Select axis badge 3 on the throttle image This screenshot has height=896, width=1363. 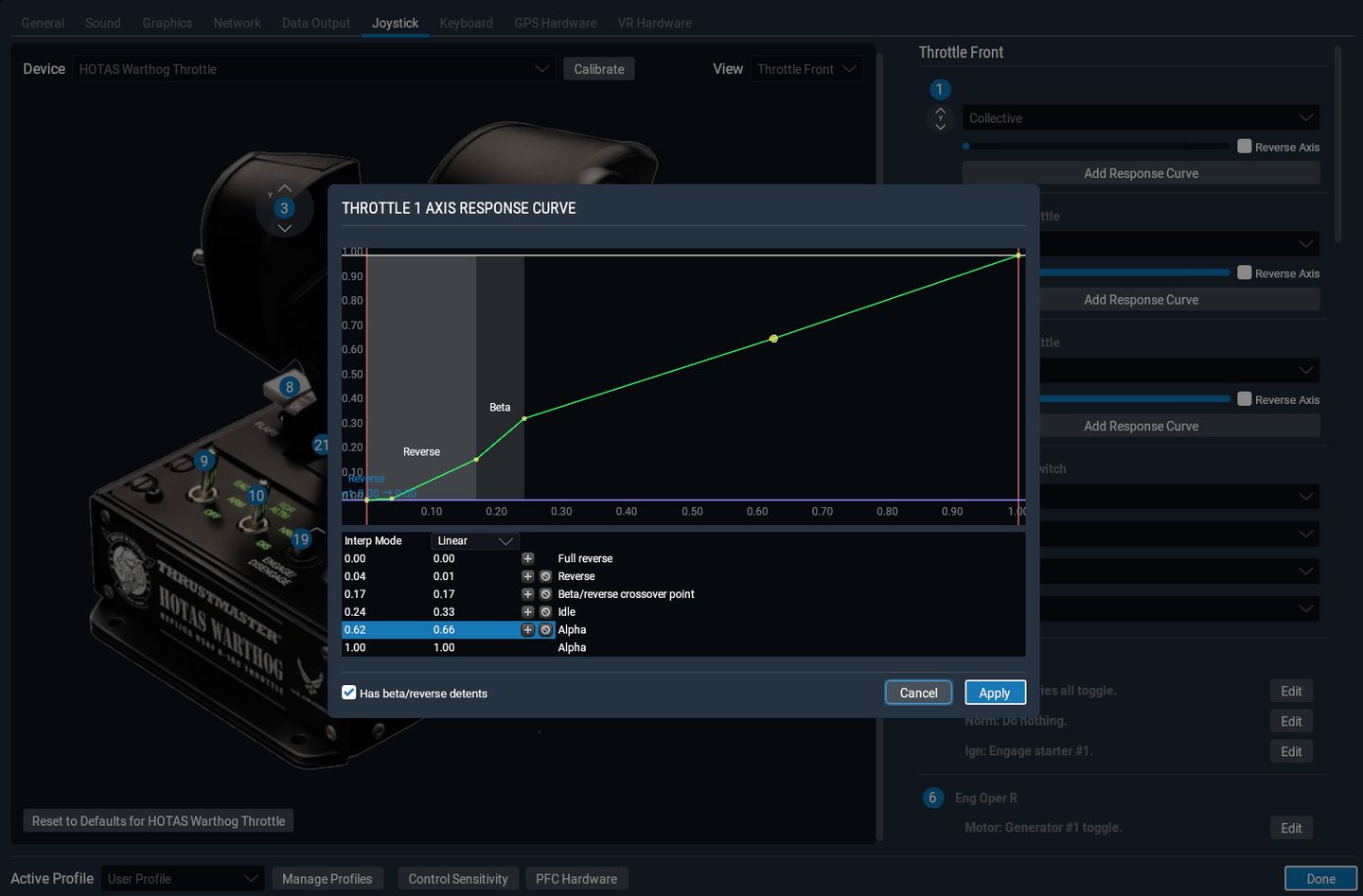point(284,208)
